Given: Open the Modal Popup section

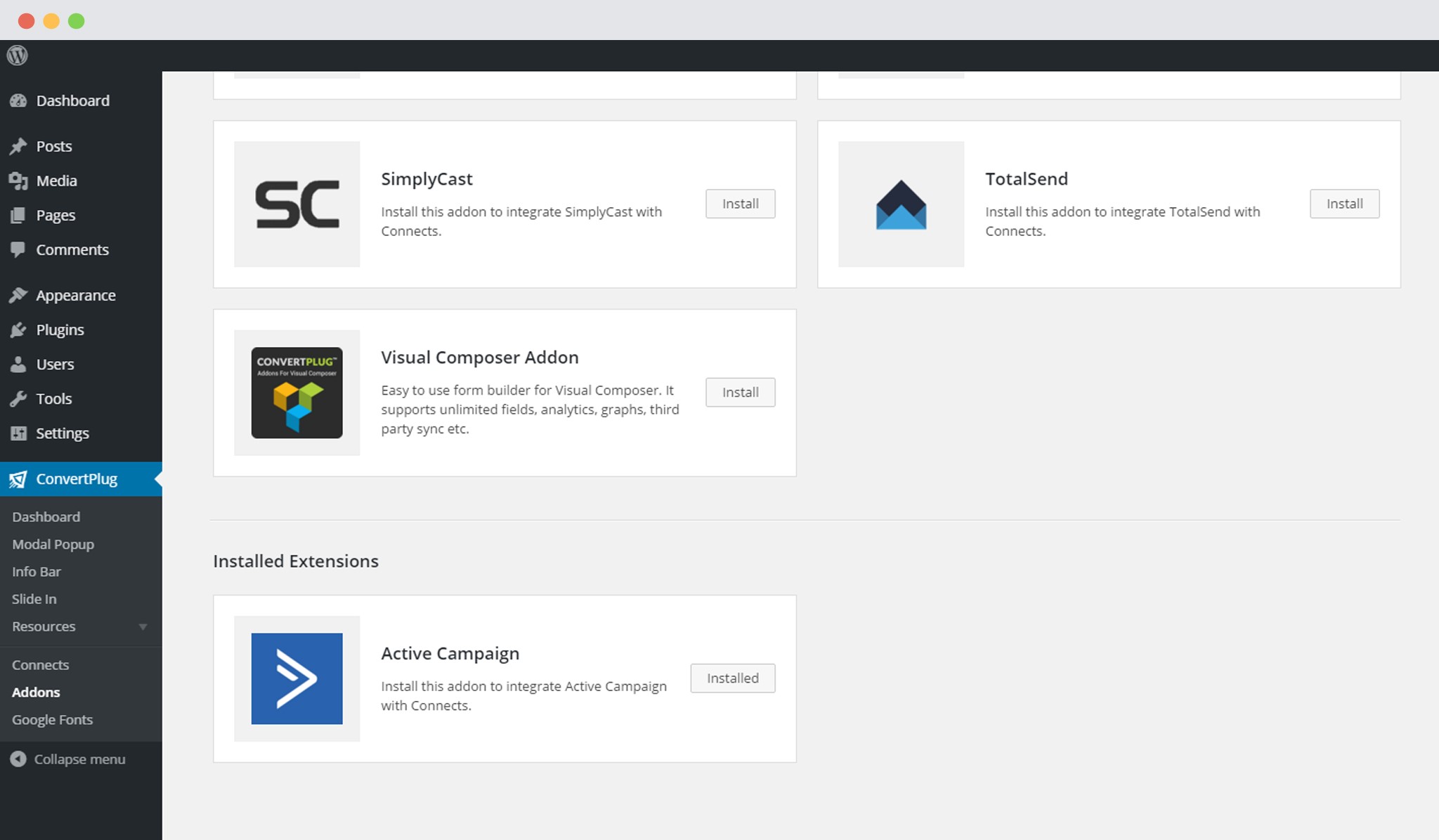Looking at the screenshot, I should pyautogui.click(x=53, y=543).
